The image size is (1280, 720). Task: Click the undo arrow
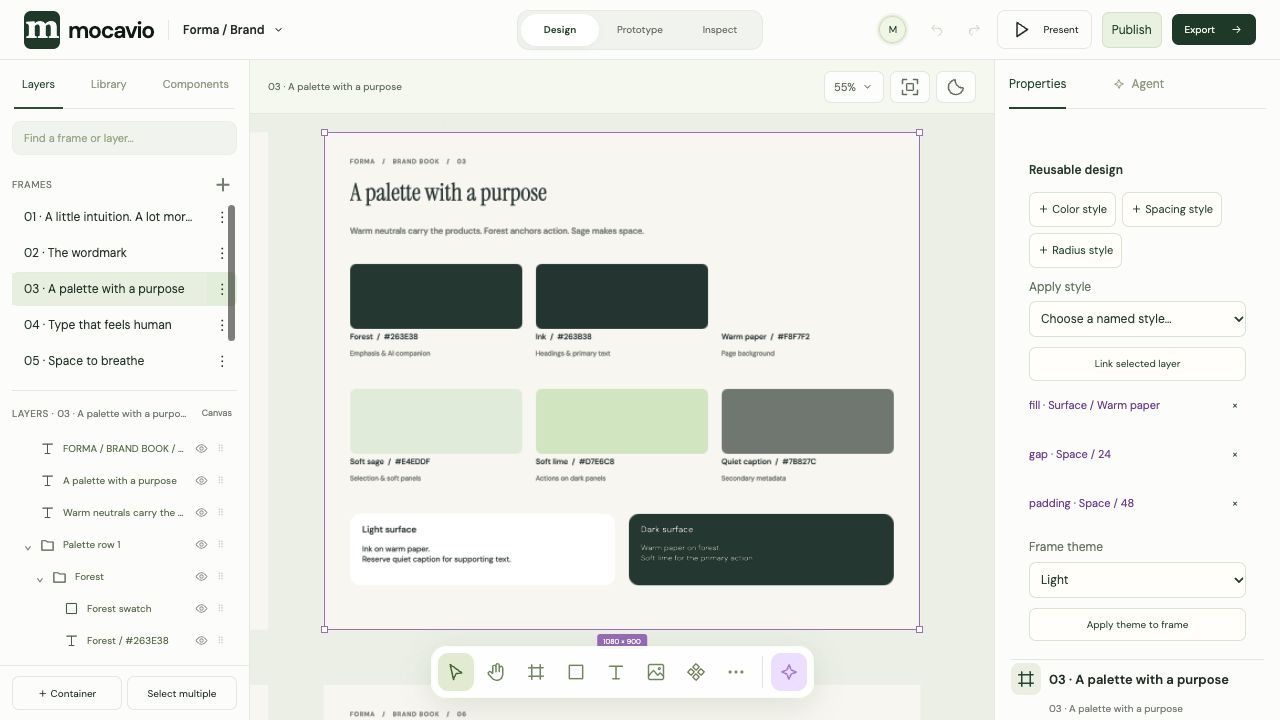(937, 30)
